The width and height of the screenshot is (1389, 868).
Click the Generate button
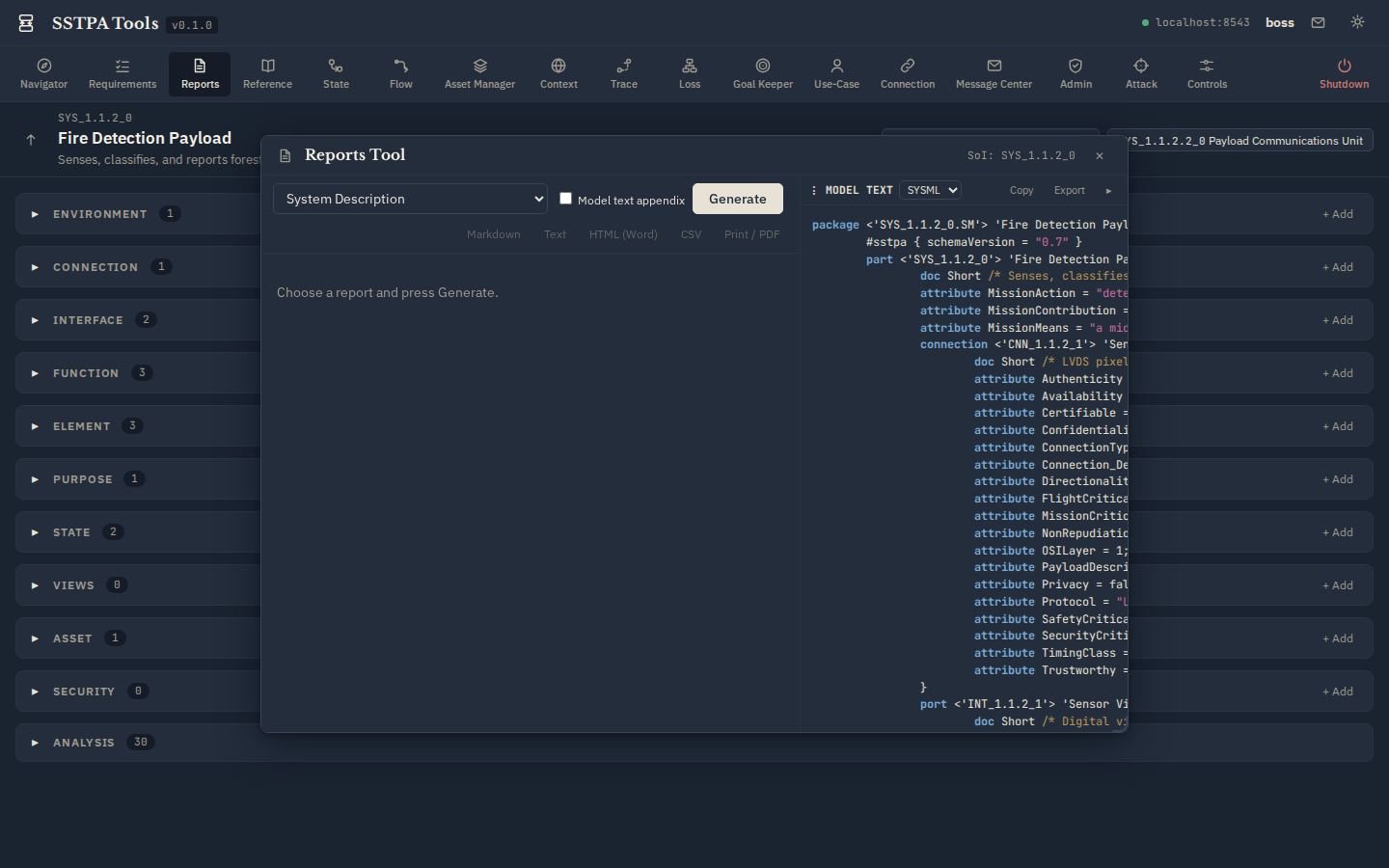coord(738,199)
